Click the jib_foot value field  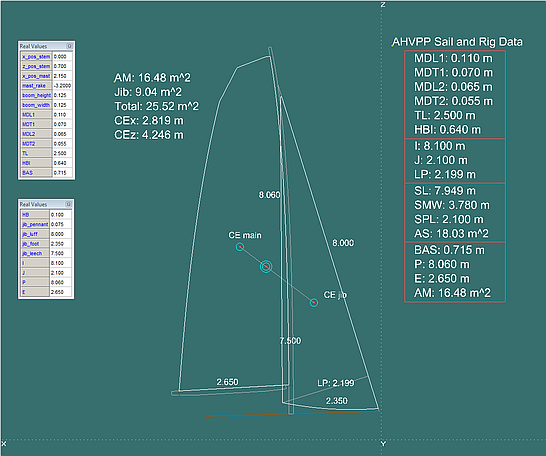pyautogui.click(x=61, y=244)
